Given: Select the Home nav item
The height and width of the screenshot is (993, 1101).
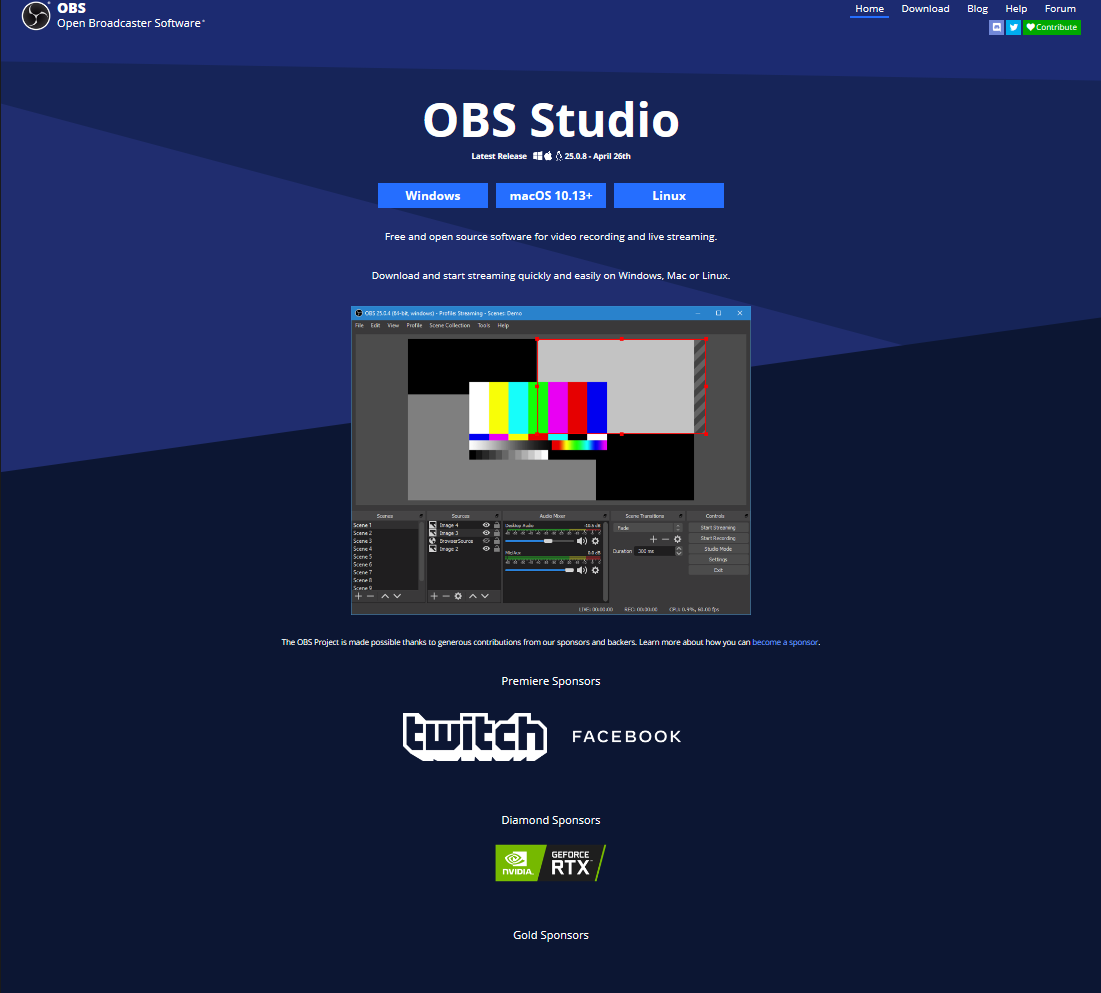Looking at the screenshot, I should click(869, 9).
